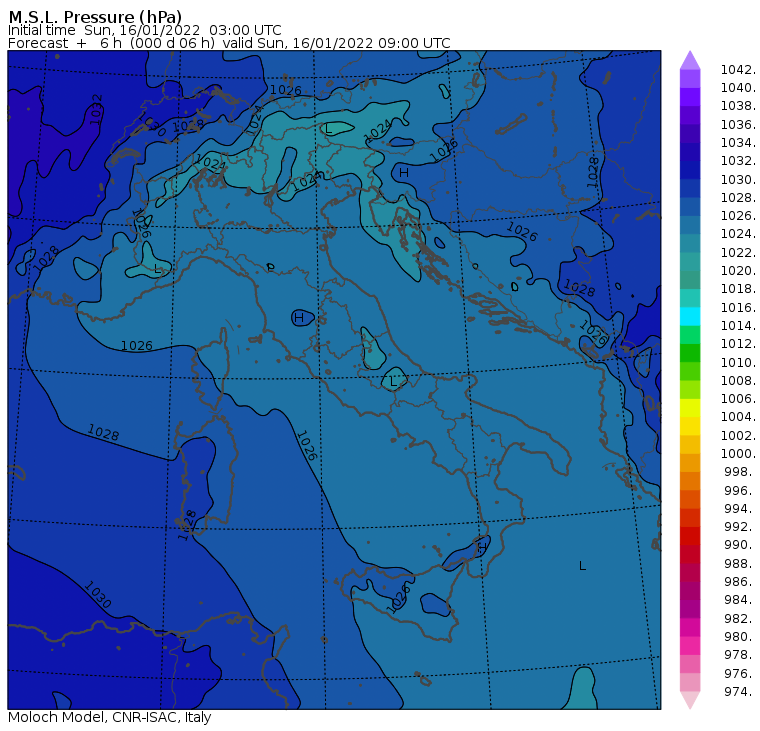760x731 pixels.
Task: Click the H marker northeast of the Adriatic
Action: point(404,173)
